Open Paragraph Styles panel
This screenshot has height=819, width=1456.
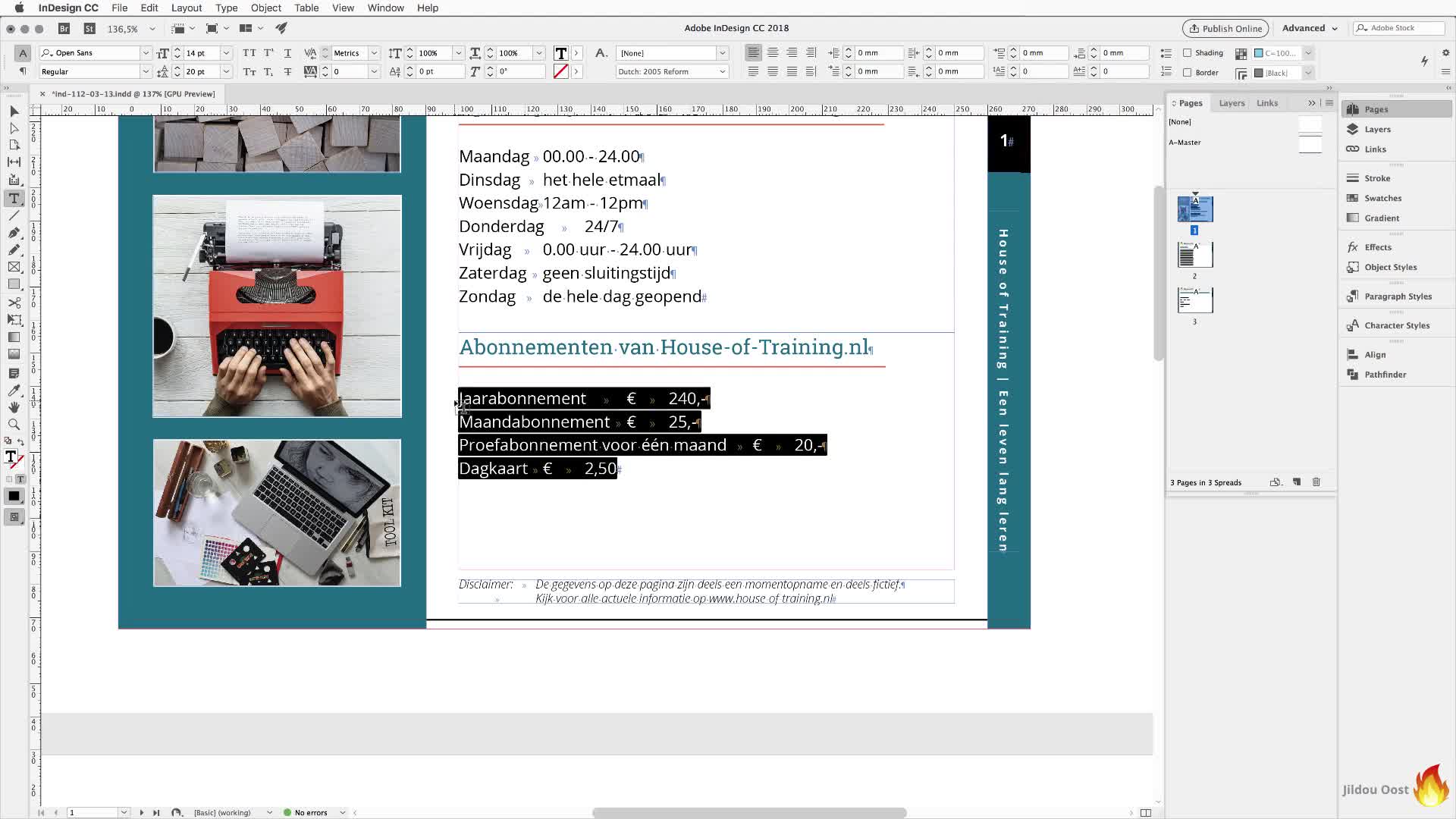(1398, 297)
